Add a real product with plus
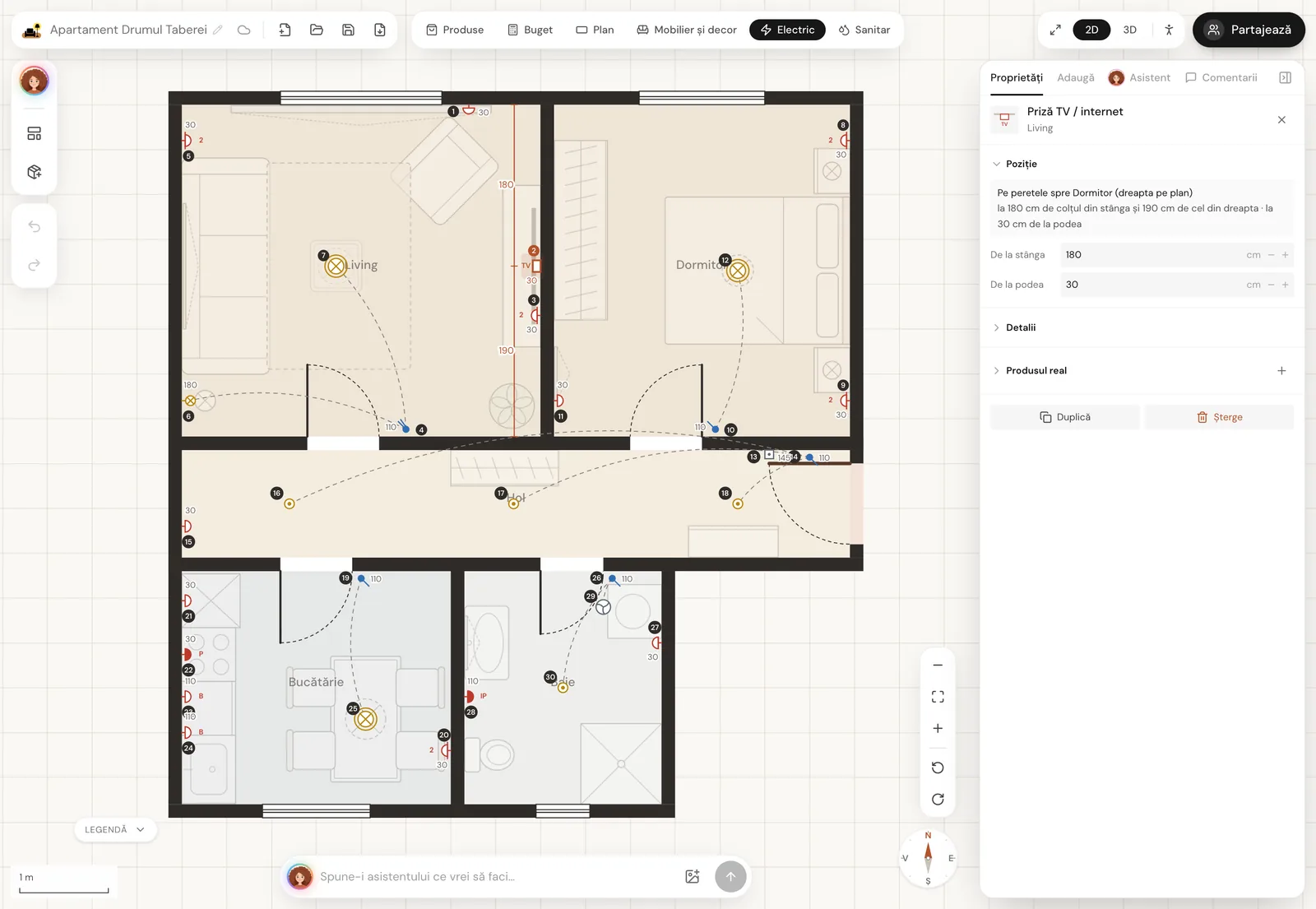This screenshot has height=909, width=1316. pos(1281,371)
